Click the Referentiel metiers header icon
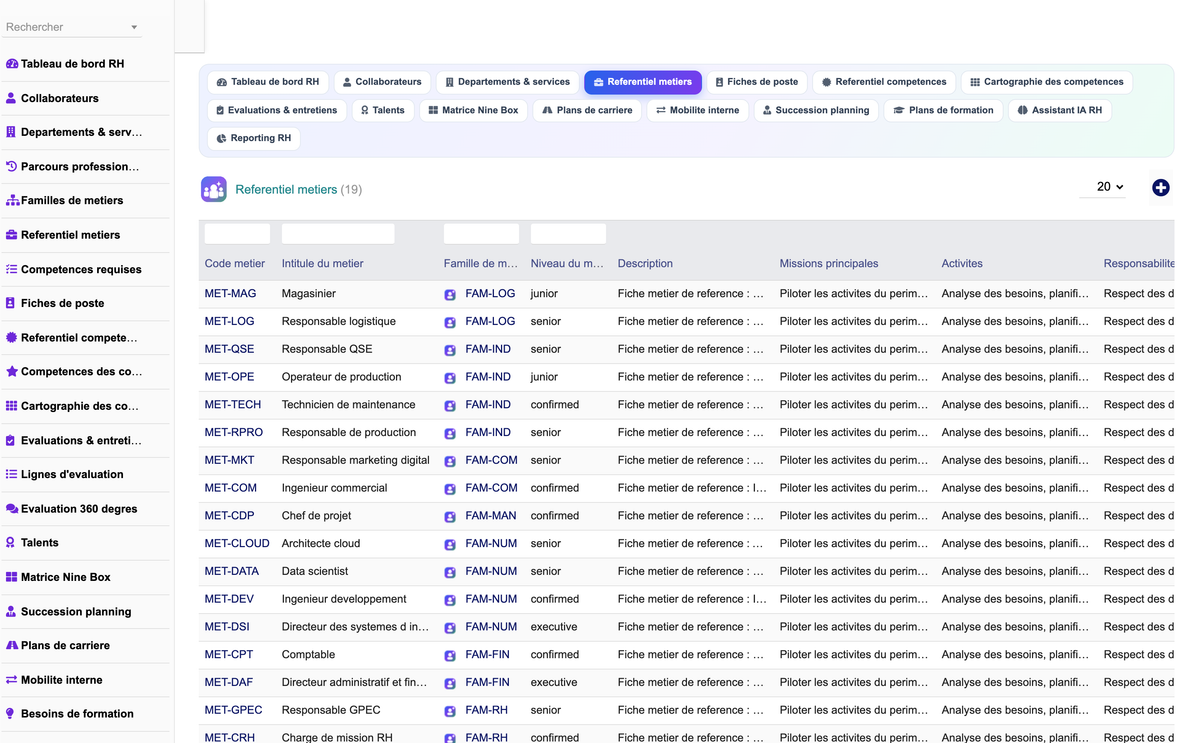This screenshot has height=743, width=1200. [214, 189]
